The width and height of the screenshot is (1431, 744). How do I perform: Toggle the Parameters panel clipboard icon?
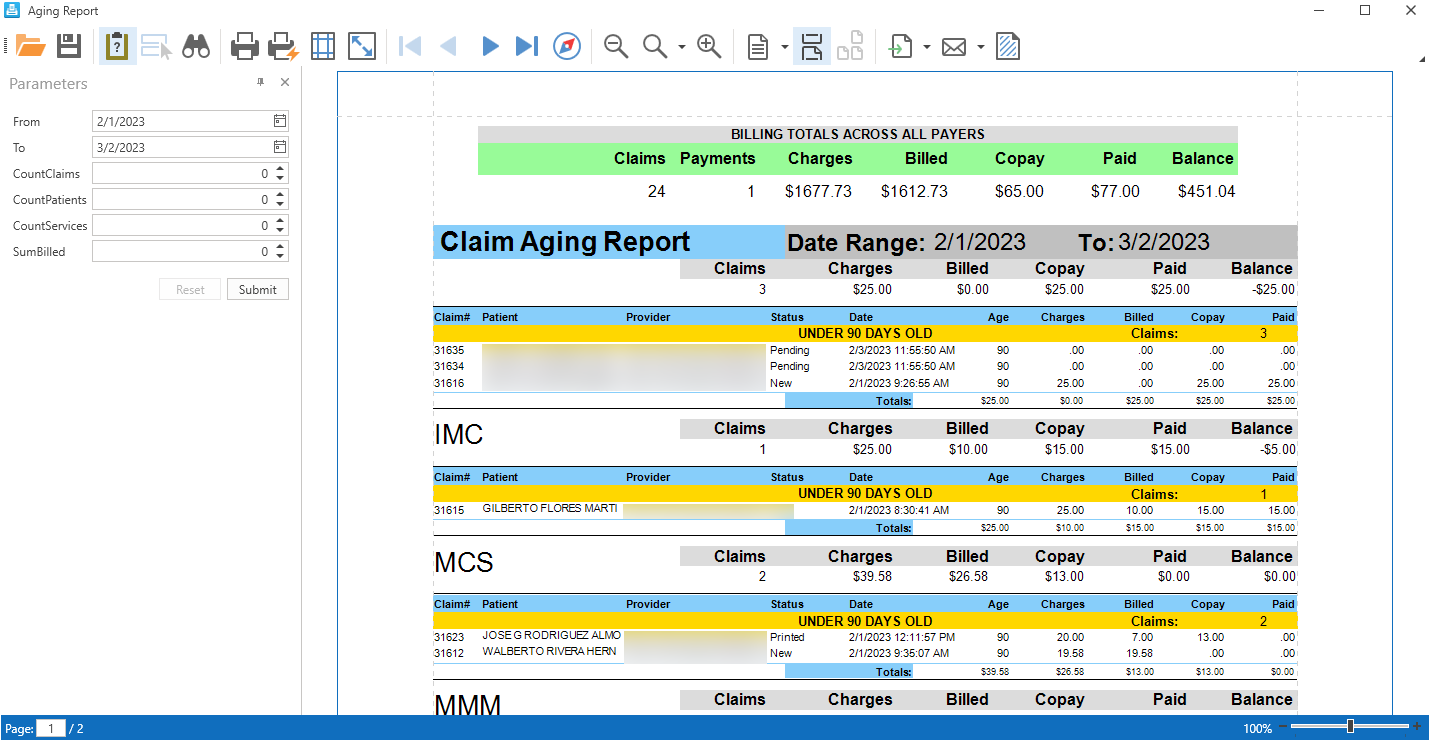[x=117, y=46]
